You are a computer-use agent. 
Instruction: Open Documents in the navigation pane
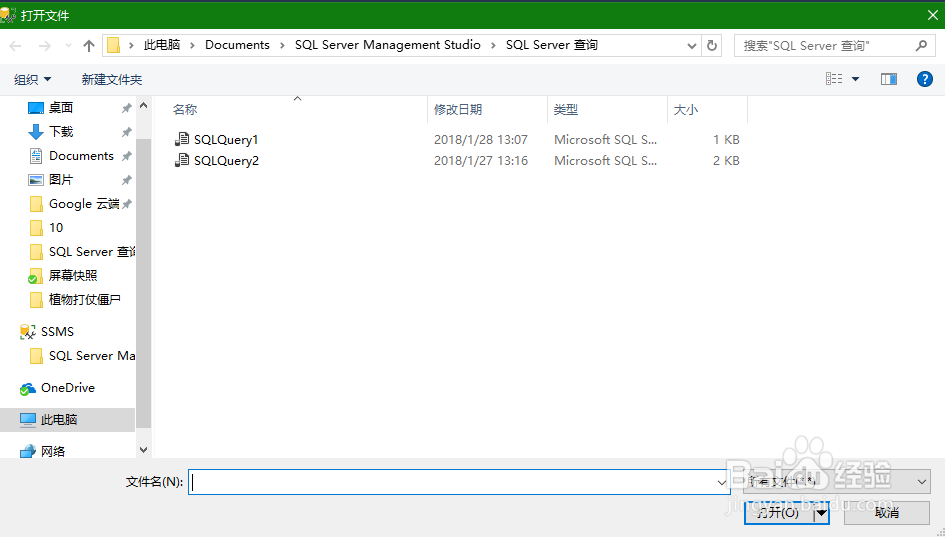click(81, 156)
